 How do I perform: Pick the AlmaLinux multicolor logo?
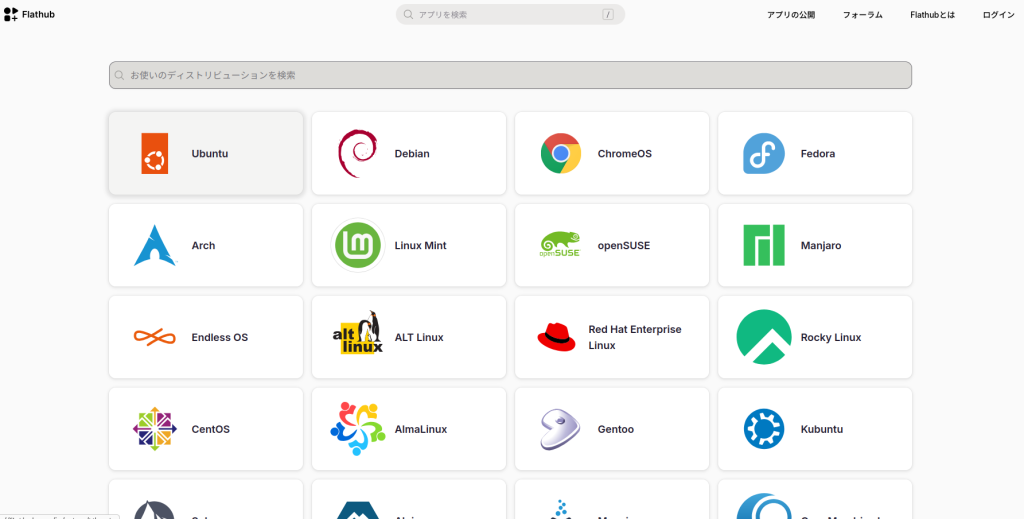point(358,429)
